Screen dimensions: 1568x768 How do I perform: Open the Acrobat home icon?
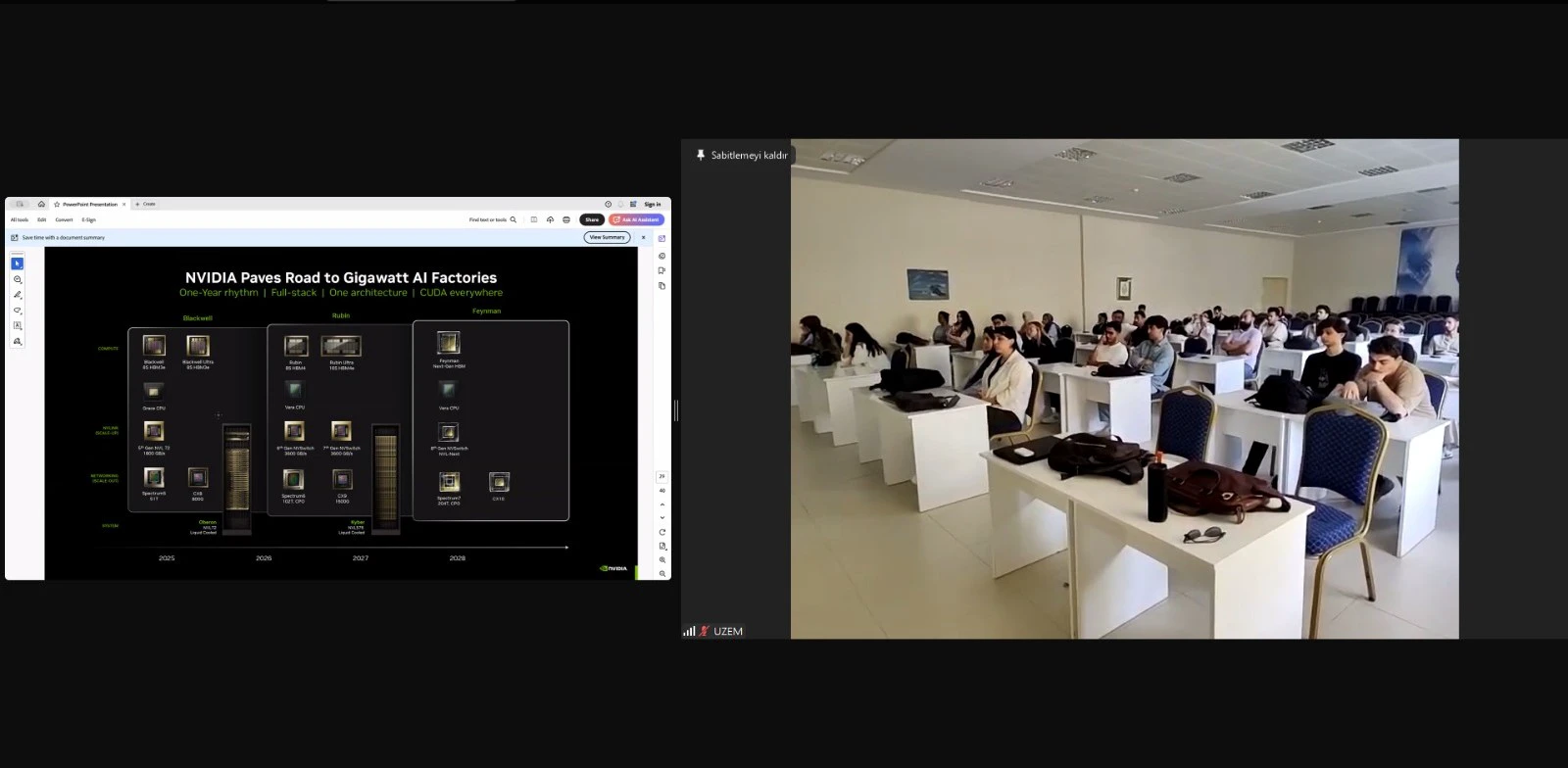click(41, 204)
